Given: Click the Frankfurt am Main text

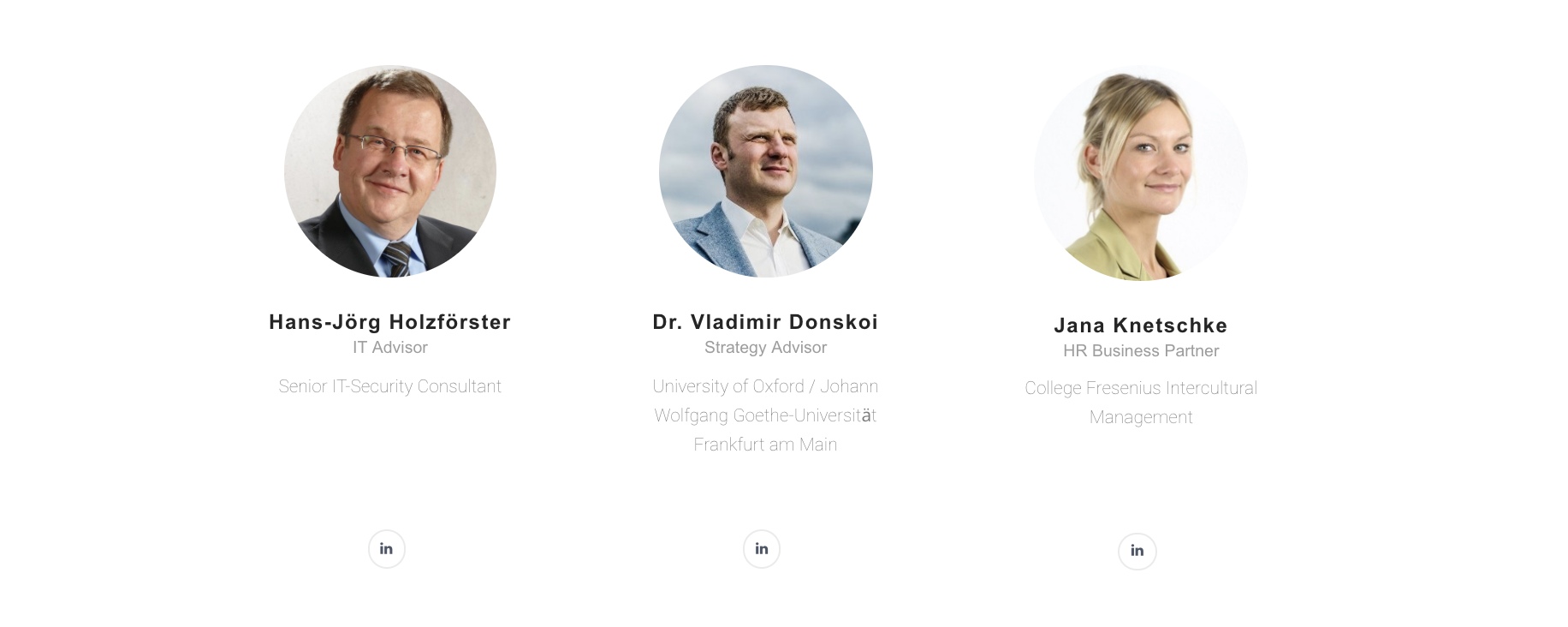Looking at the screenshot, I should coord(765,445).
